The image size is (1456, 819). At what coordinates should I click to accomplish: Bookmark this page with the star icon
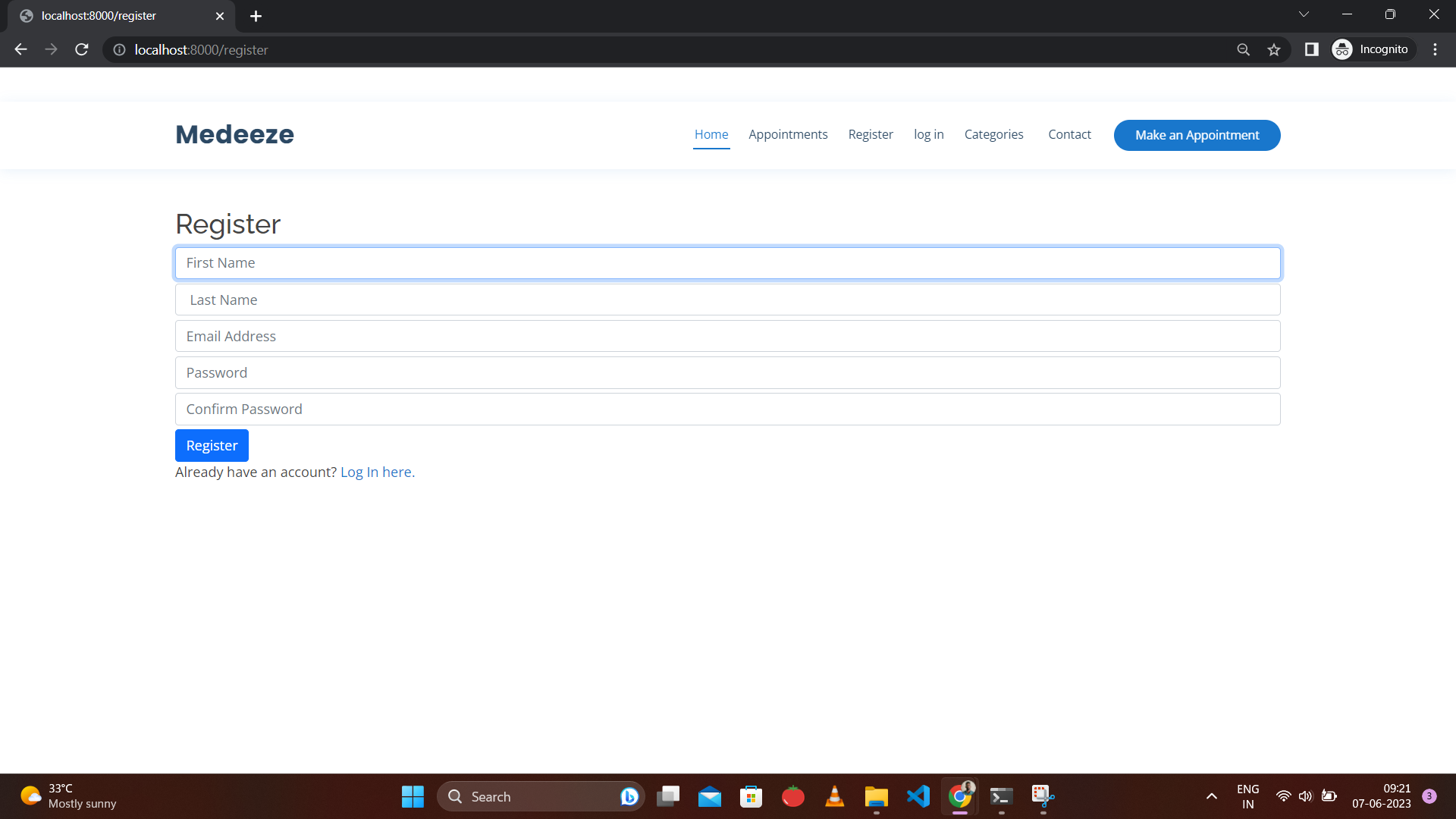point(1274,49)
